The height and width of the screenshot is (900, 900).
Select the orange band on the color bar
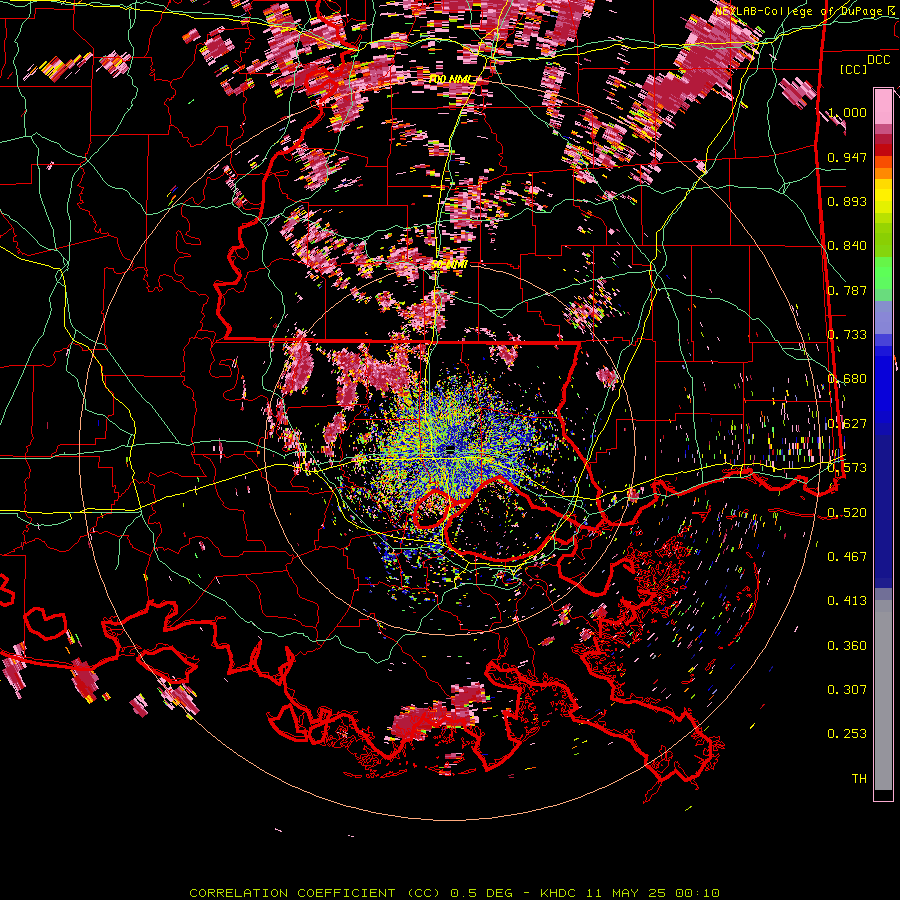point(883,173)
